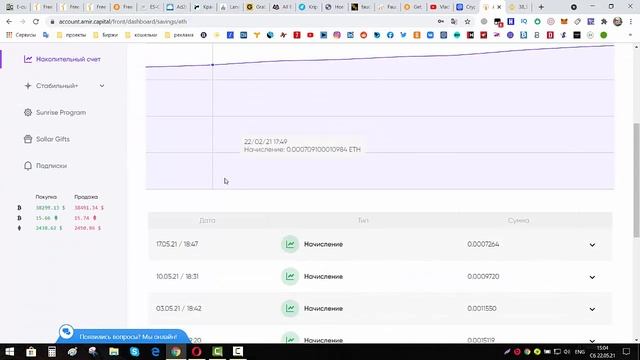
Task: Click amount 0.0011550
Action: [482, 308]
